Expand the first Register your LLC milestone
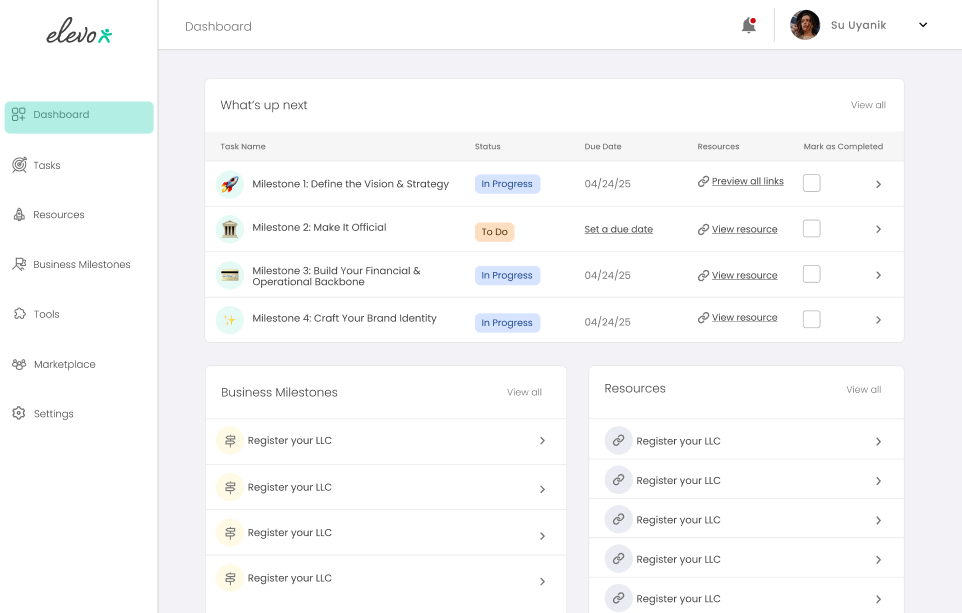 click(x=542, y=441)
